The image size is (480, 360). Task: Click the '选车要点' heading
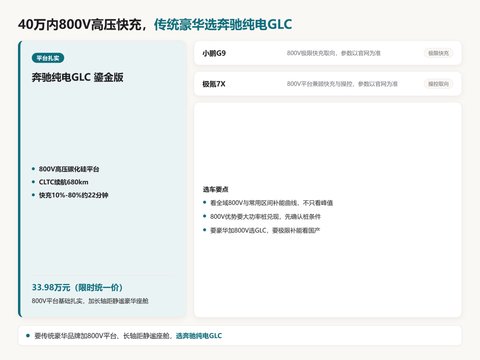coord(215,189)
